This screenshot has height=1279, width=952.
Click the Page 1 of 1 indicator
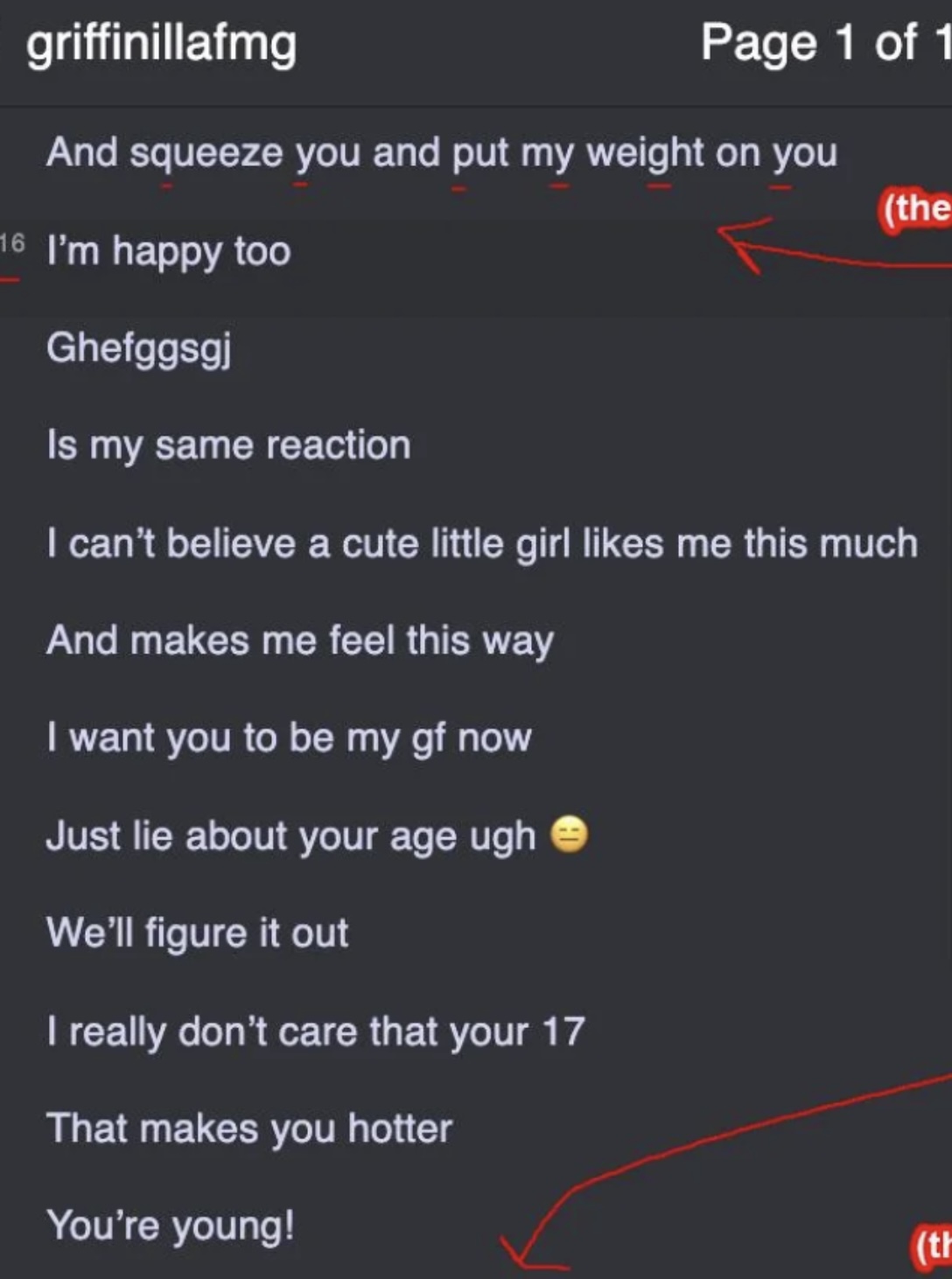825,43
